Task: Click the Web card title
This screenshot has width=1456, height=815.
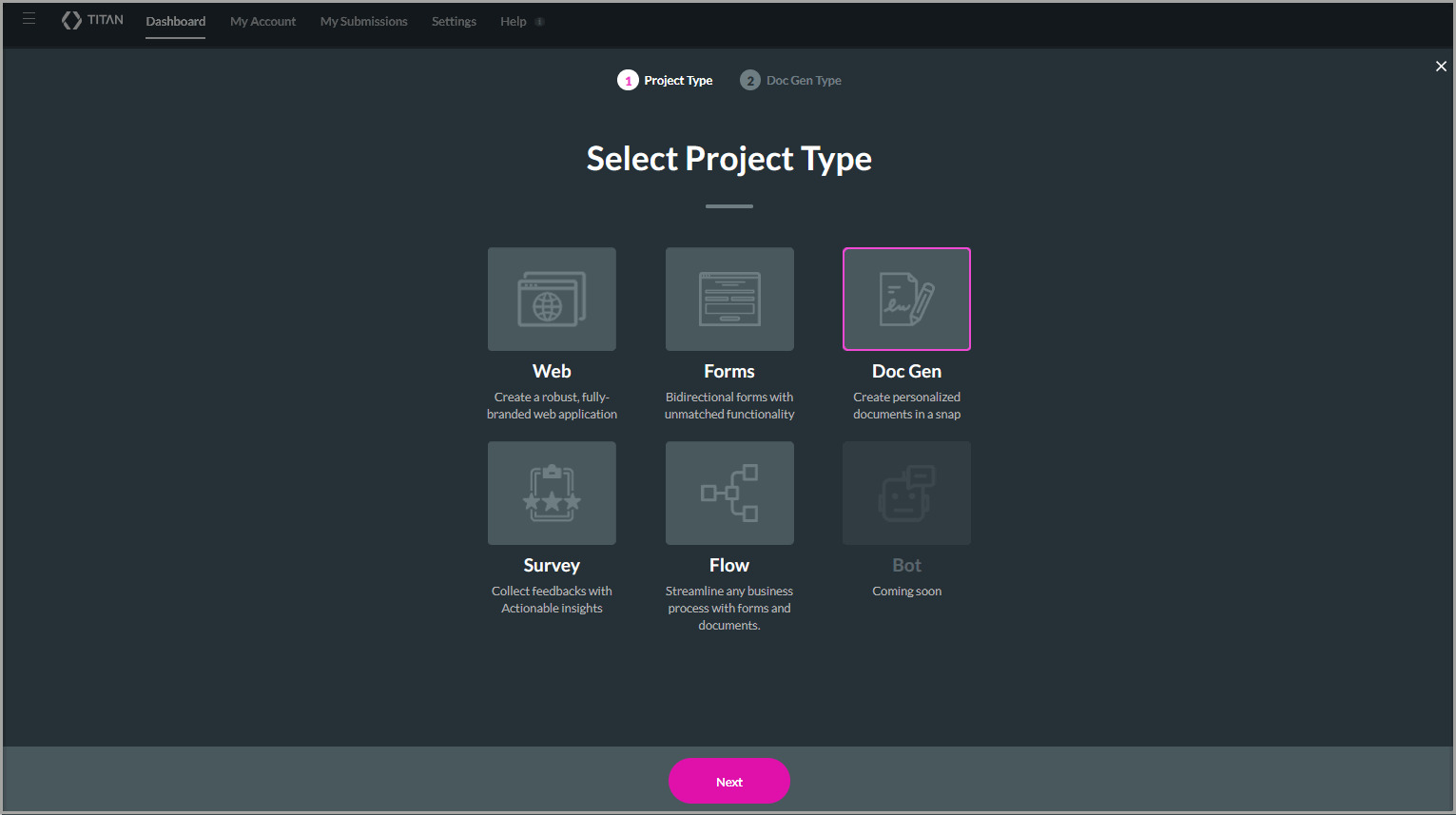Action: pyautogui.click(x=552, y=372)
